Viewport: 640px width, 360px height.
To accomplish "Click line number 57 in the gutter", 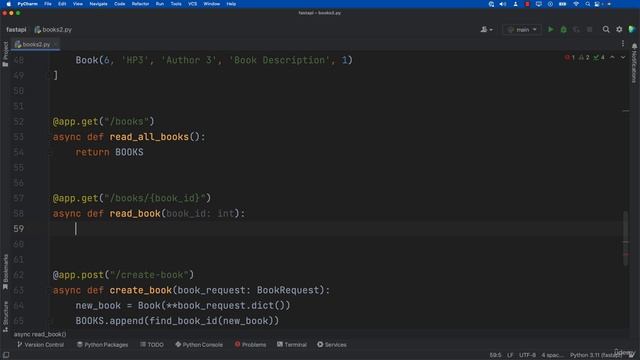I will point(18,198).
